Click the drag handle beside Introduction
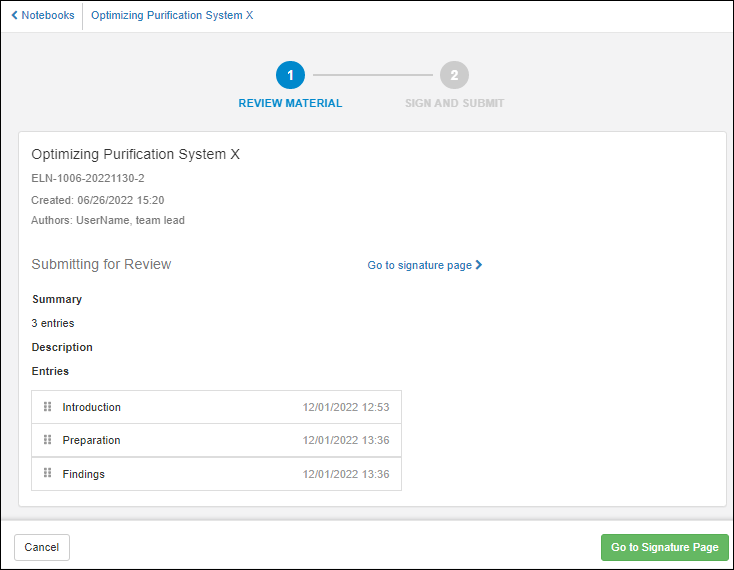The width and height of the screenshot is (734, 570). click(x=47, y=407)
